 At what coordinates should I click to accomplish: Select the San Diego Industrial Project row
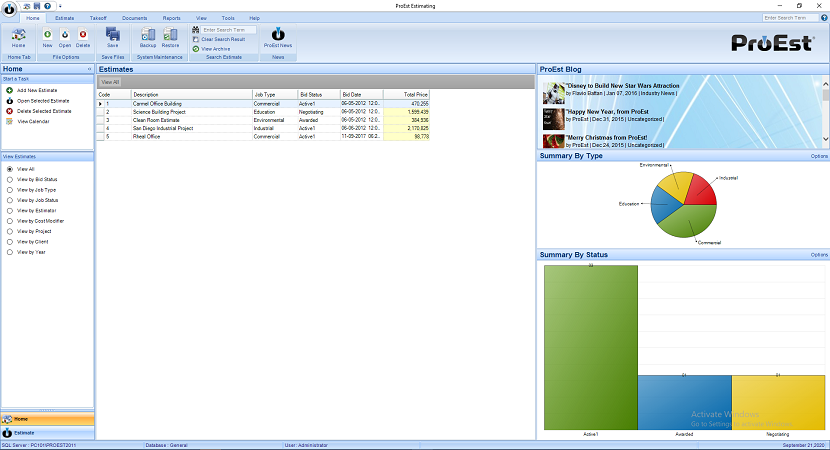[263, 128]
